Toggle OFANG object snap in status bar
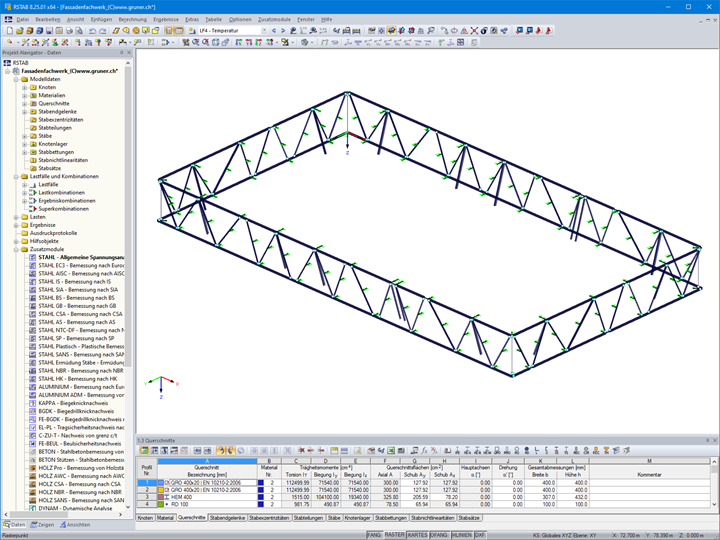 coord(439,535)
